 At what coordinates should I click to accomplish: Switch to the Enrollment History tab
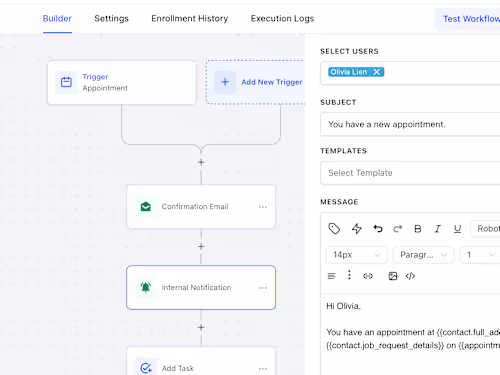pos(190,19)
